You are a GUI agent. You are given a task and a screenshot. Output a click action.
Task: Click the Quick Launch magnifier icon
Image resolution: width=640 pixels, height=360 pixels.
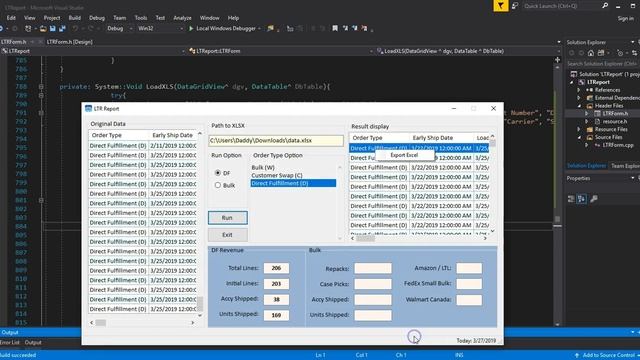[605, 6]
